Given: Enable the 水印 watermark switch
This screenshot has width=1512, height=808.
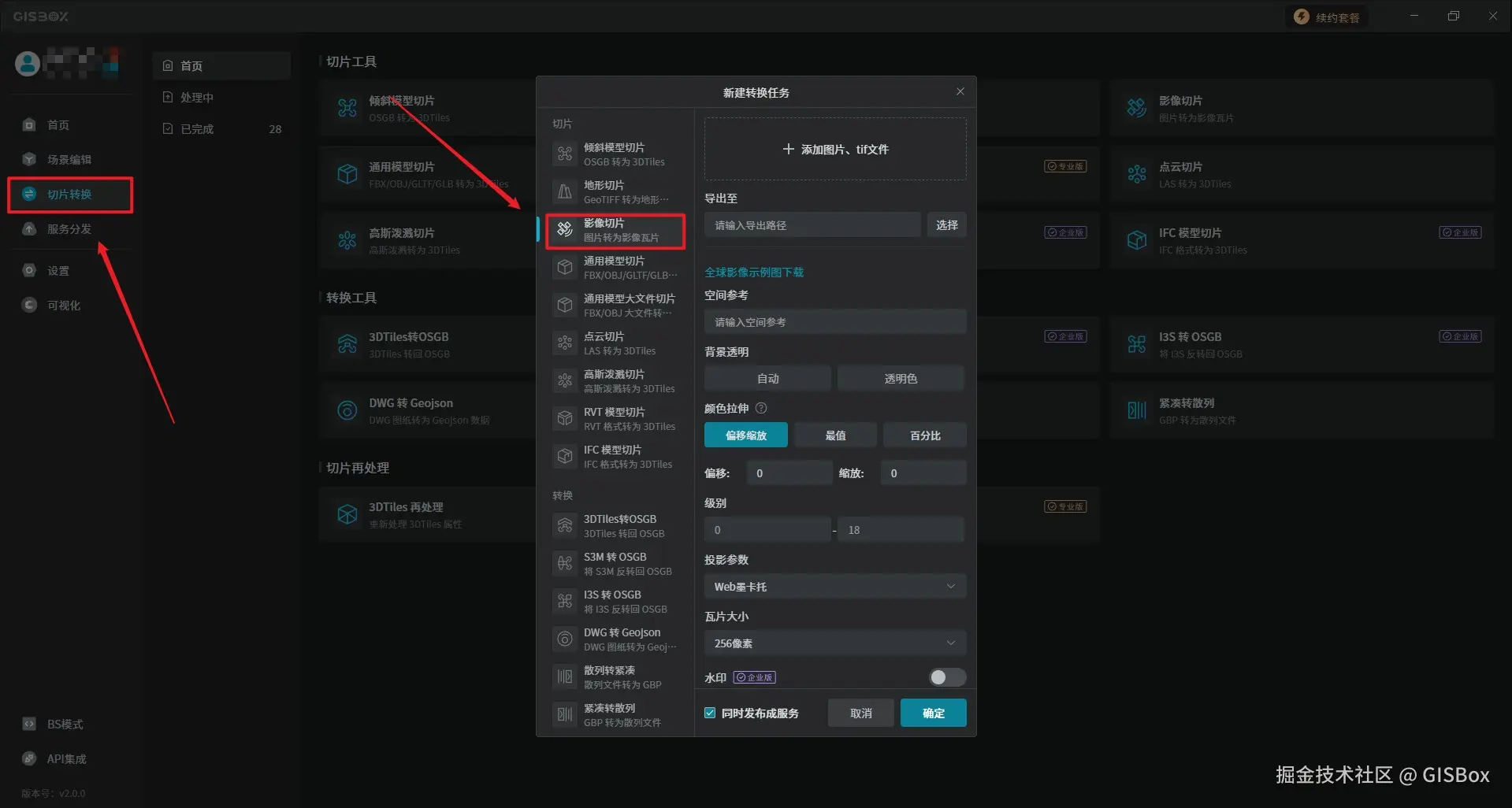Looking at the screenshot, I should coord(947,677).
